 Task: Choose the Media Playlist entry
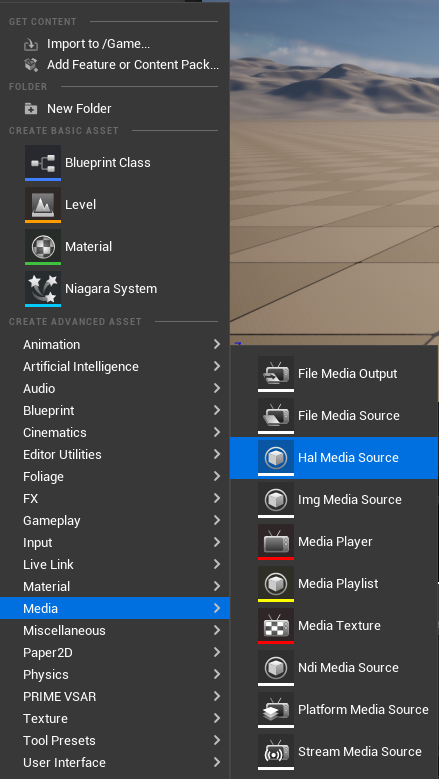(334, 584)
